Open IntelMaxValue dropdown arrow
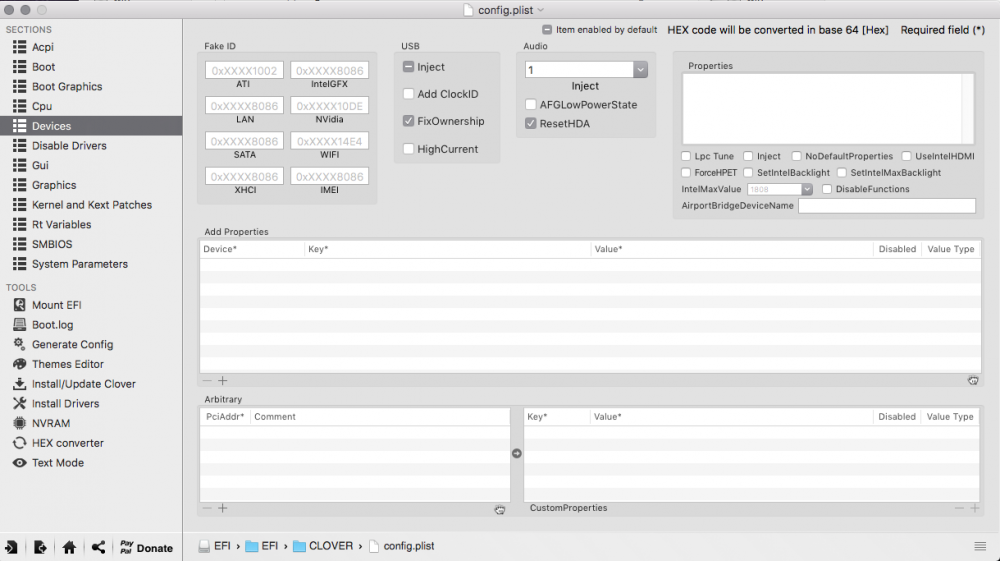 coord(807,189)
